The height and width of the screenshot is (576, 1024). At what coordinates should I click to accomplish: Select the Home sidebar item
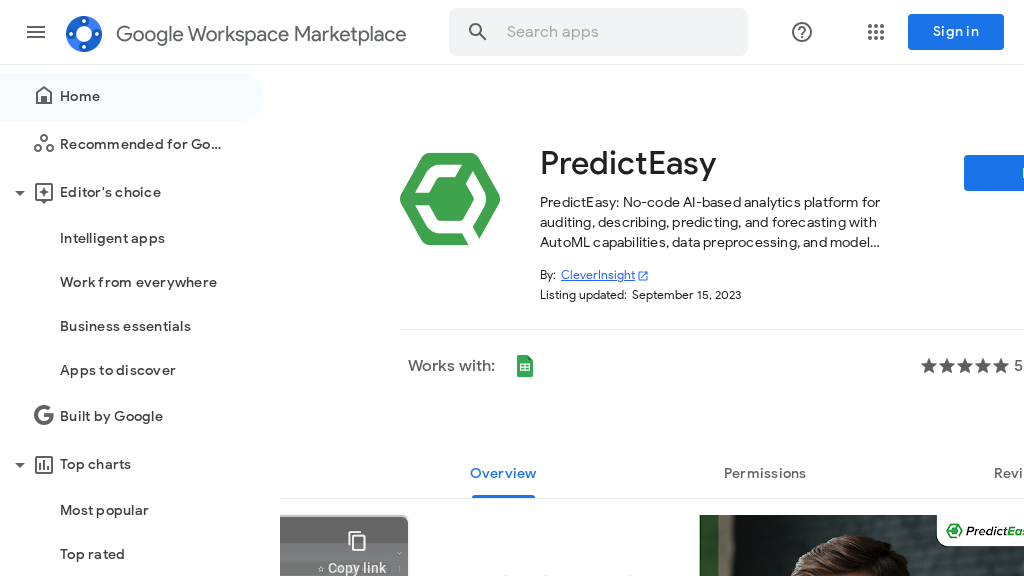tap(78, 96)
